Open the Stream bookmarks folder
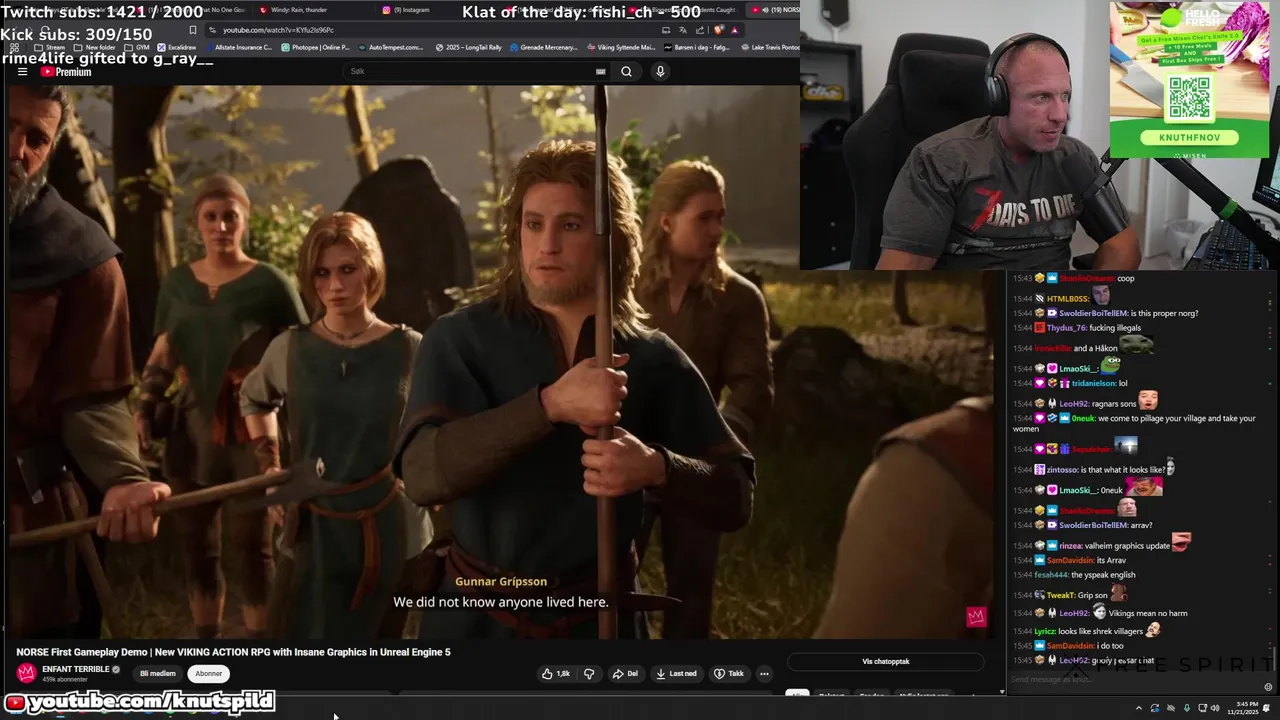 click(x=49, y=47)
